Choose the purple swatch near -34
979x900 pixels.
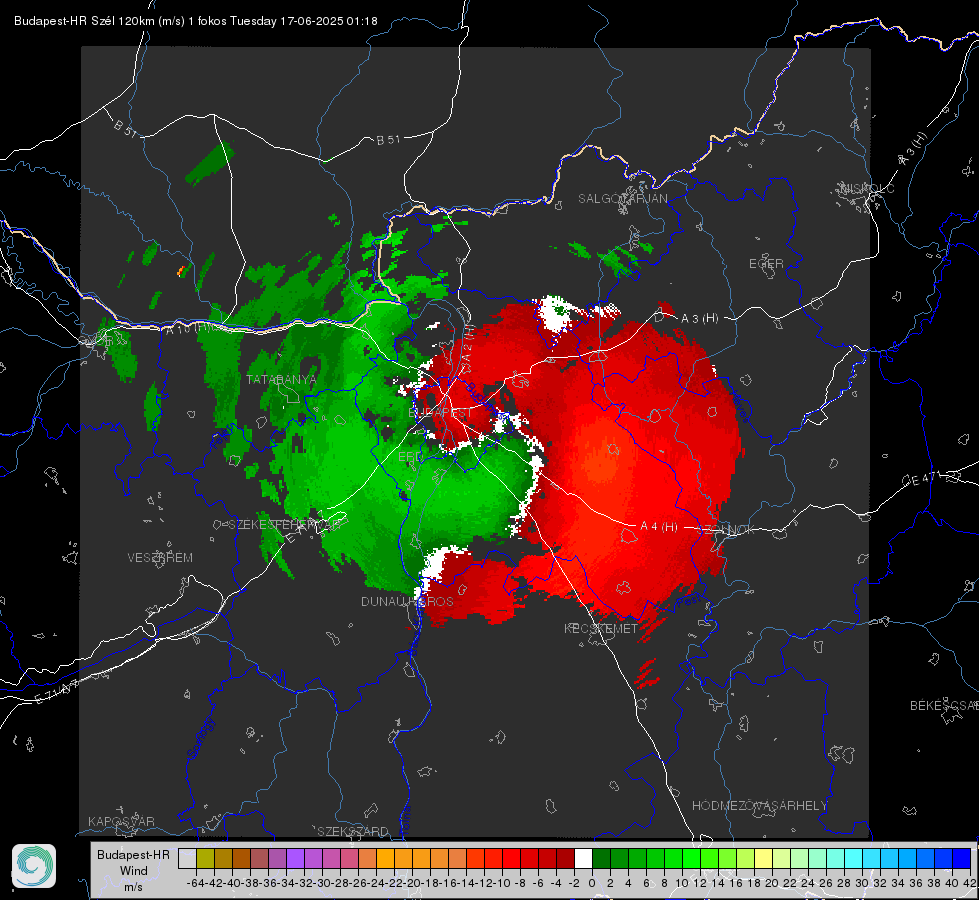[x=295, y=858]
